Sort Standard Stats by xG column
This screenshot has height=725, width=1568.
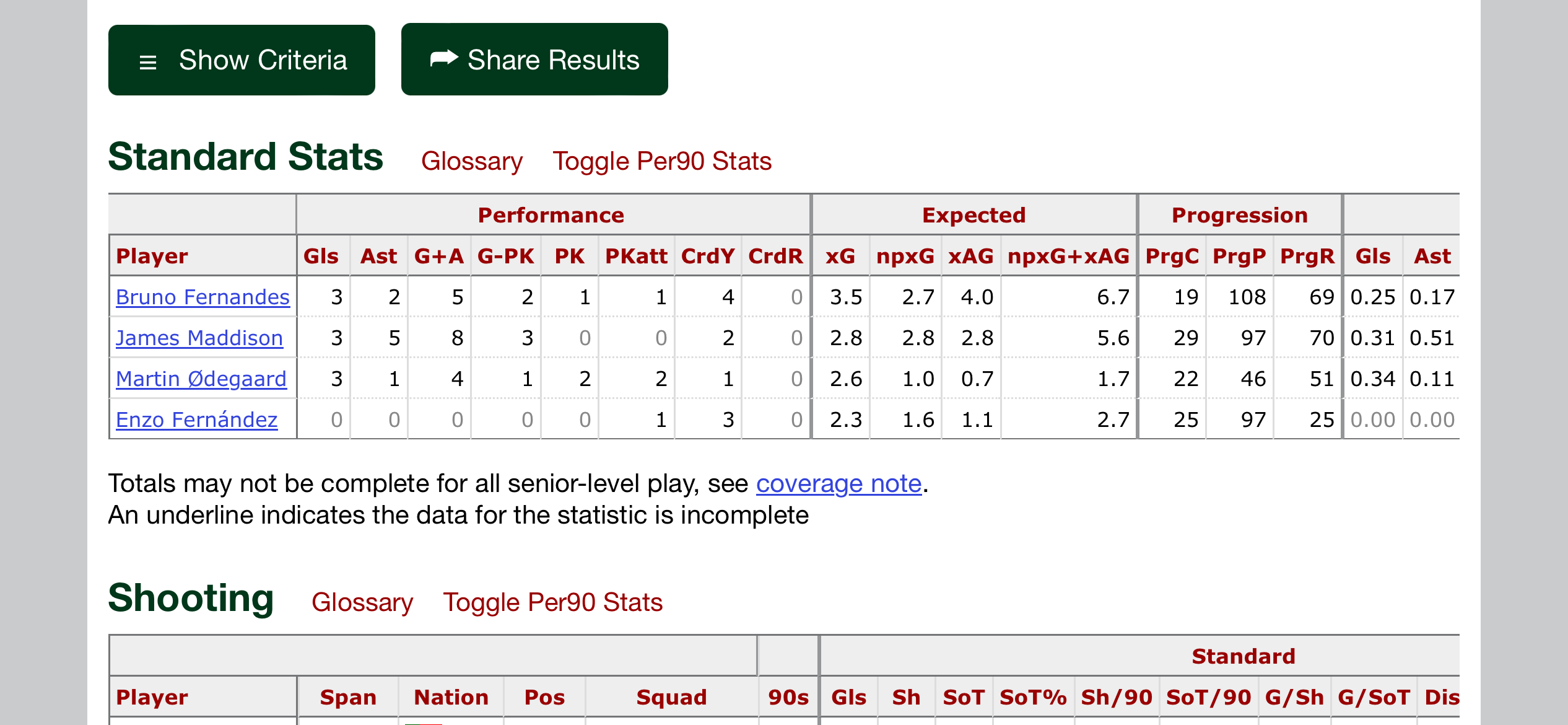(840, 256)
